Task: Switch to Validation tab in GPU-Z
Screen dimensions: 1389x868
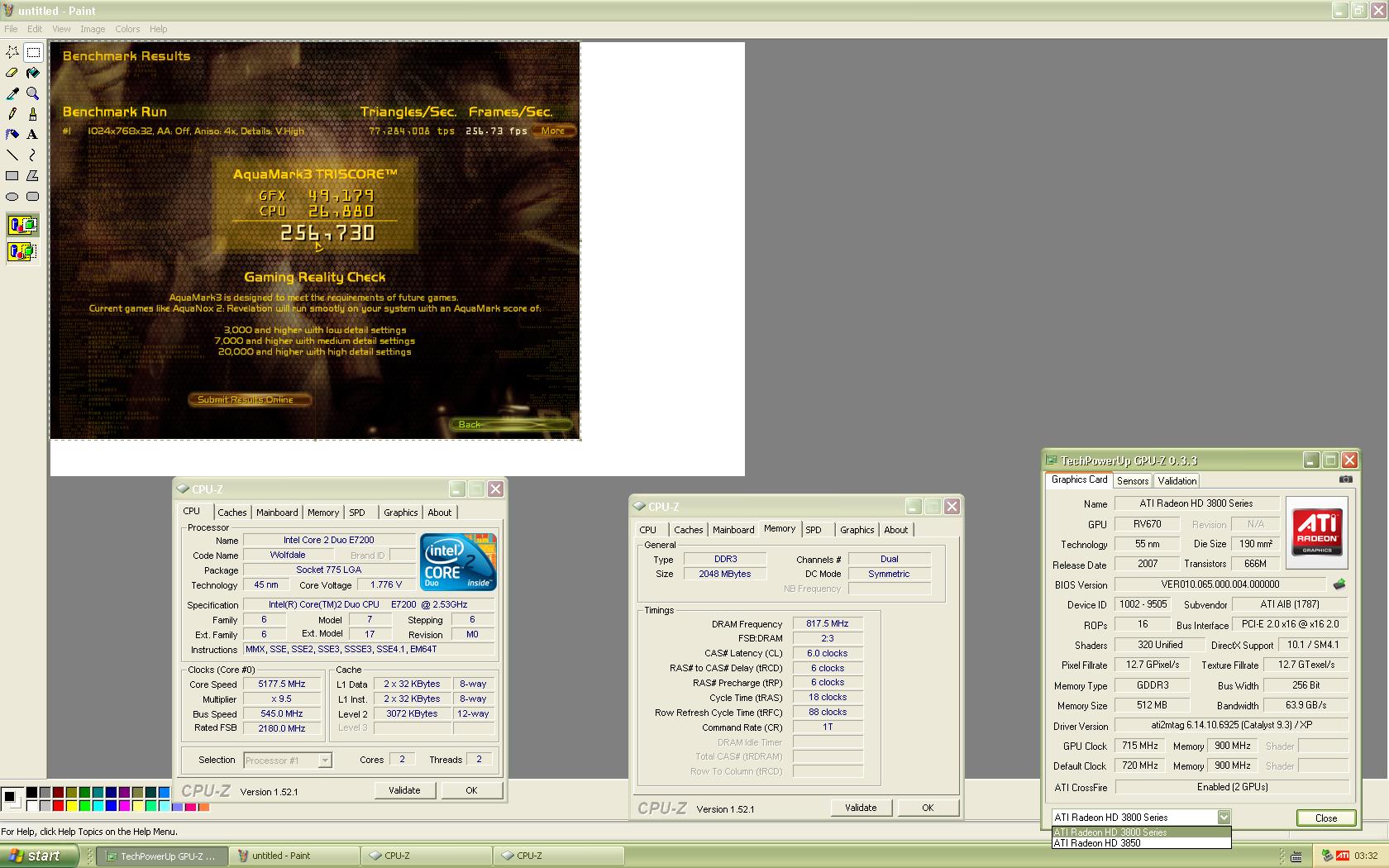Action: (1177, 480)
